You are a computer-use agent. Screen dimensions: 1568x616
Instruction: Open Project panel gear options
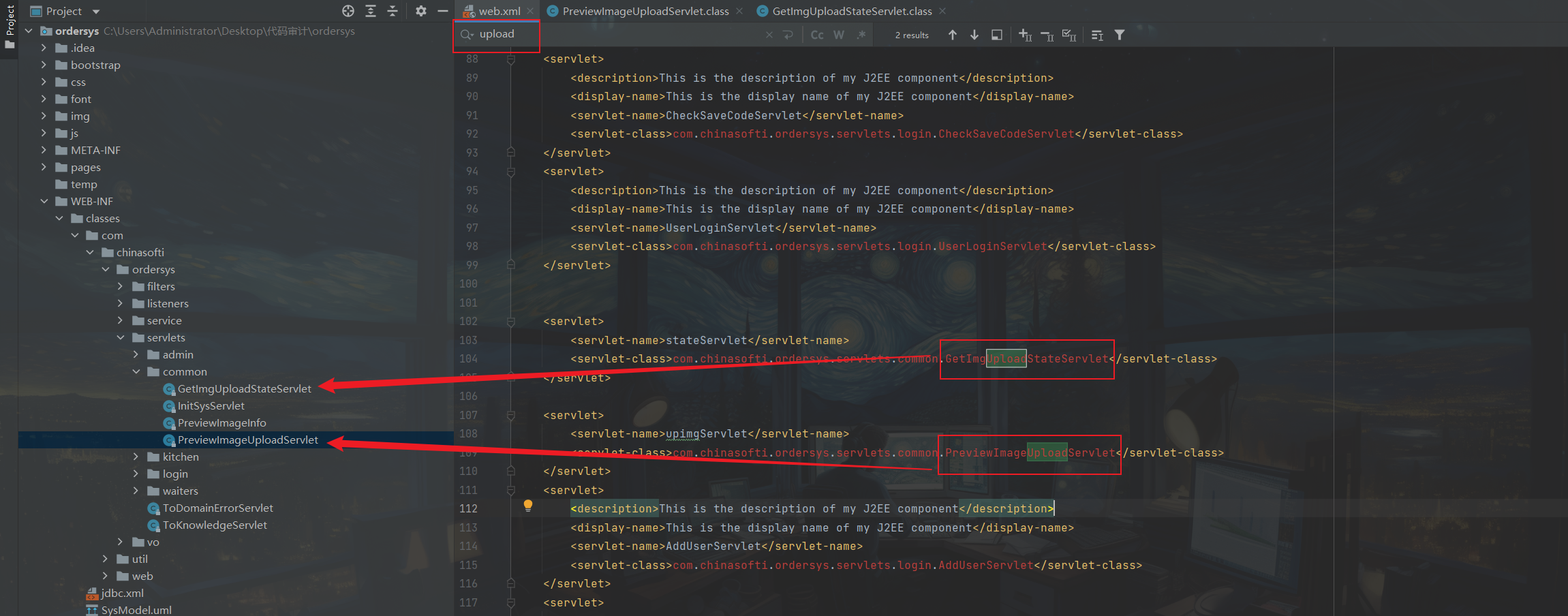(421, 11)
